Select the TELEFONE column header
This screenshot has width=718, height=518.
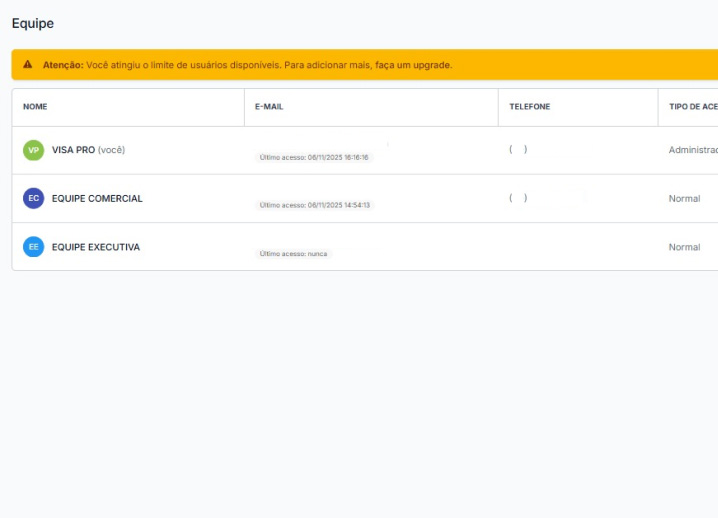point(529,107)
